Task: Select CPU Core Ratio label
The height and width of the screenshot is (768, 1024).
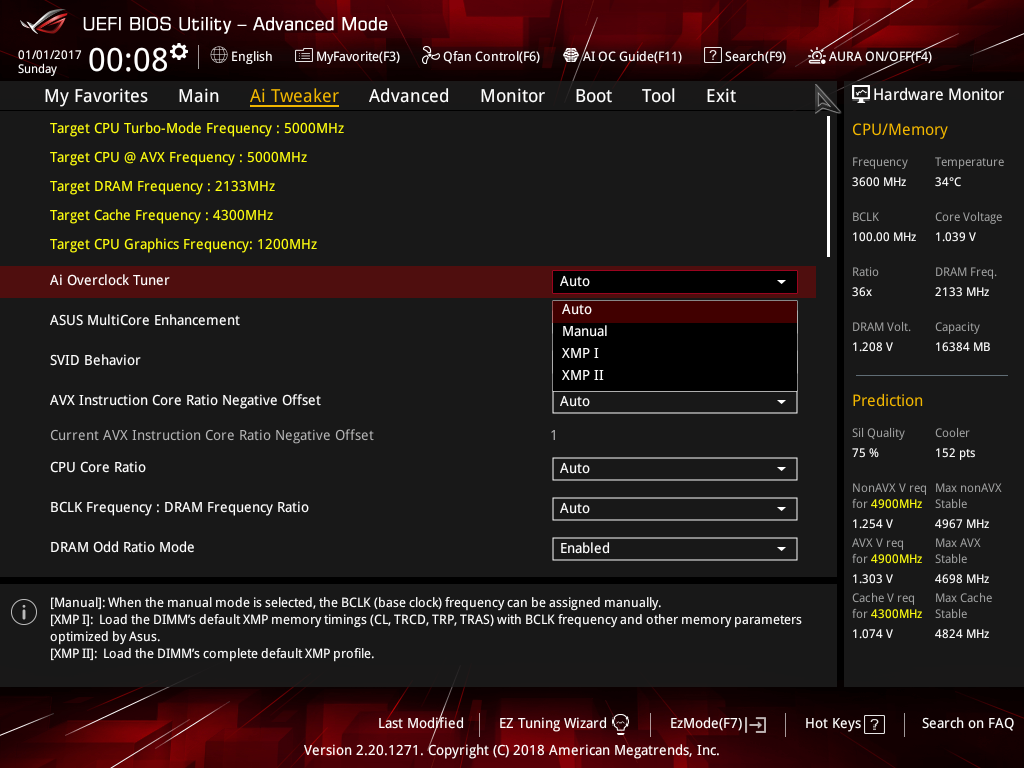Action: [x=98, y=468]
